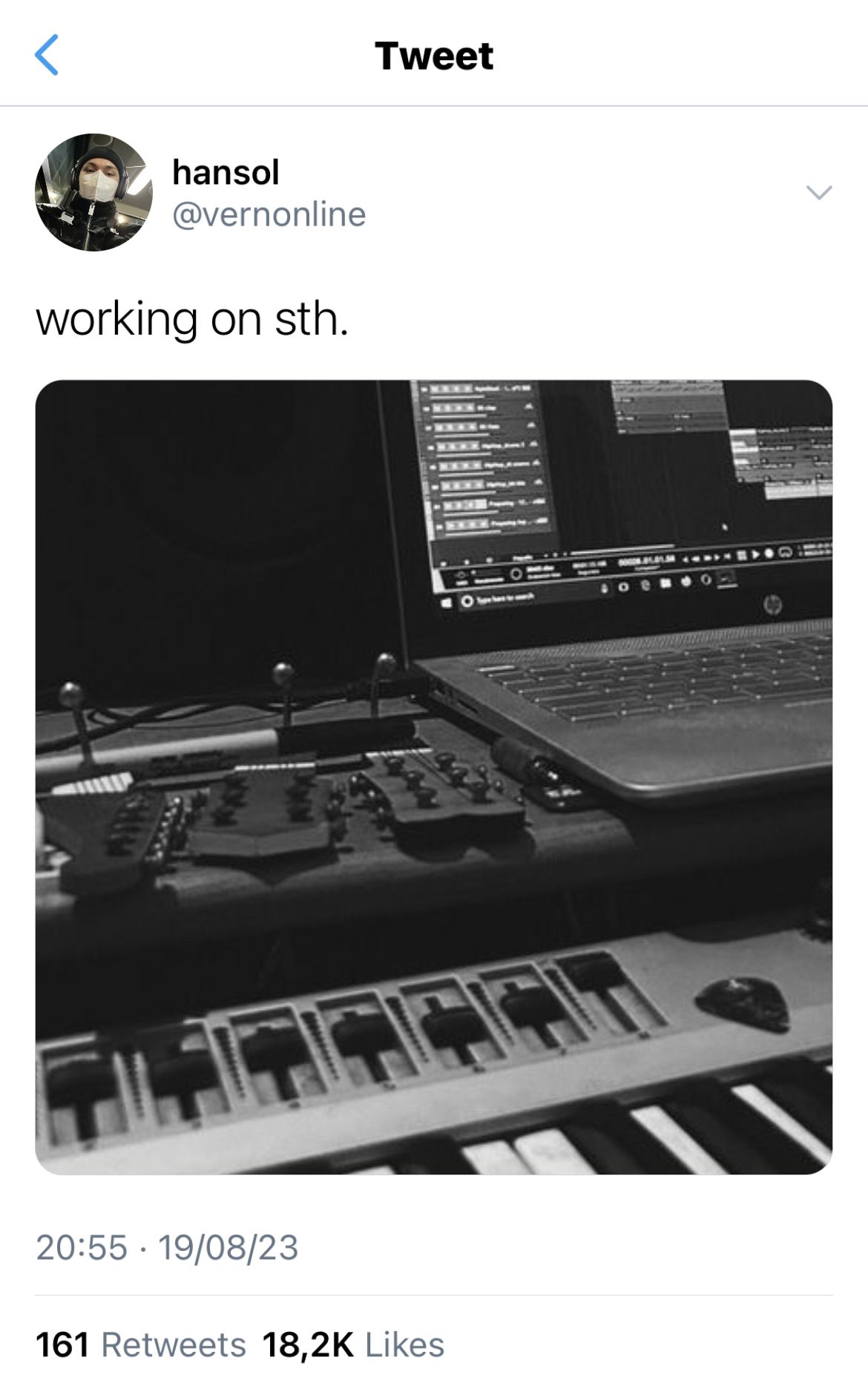Viewport: 868px width, 1389px height.
Task: Open hansol's profile picture
Action: point(93,192)
